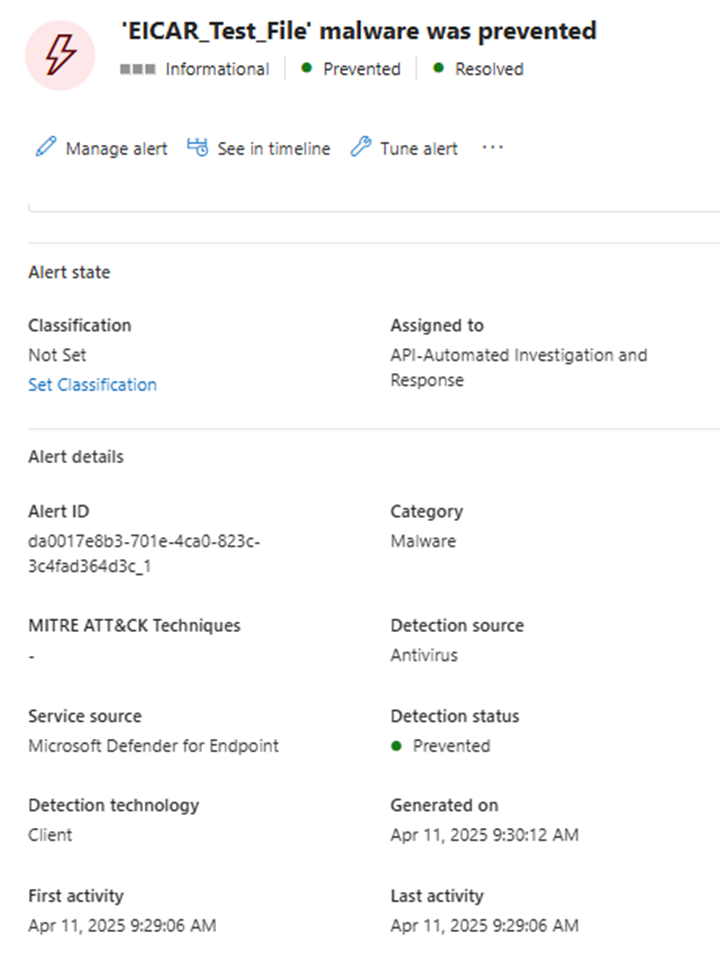Click the Not Set classification text
The height and width of the screenshot is (966, 720).
pos(56,355)
